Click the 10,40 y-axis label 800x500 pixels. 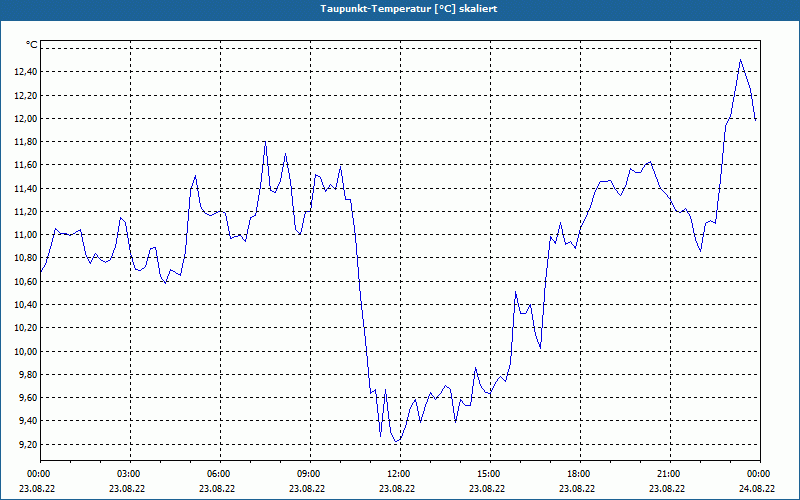coord(26,305)
